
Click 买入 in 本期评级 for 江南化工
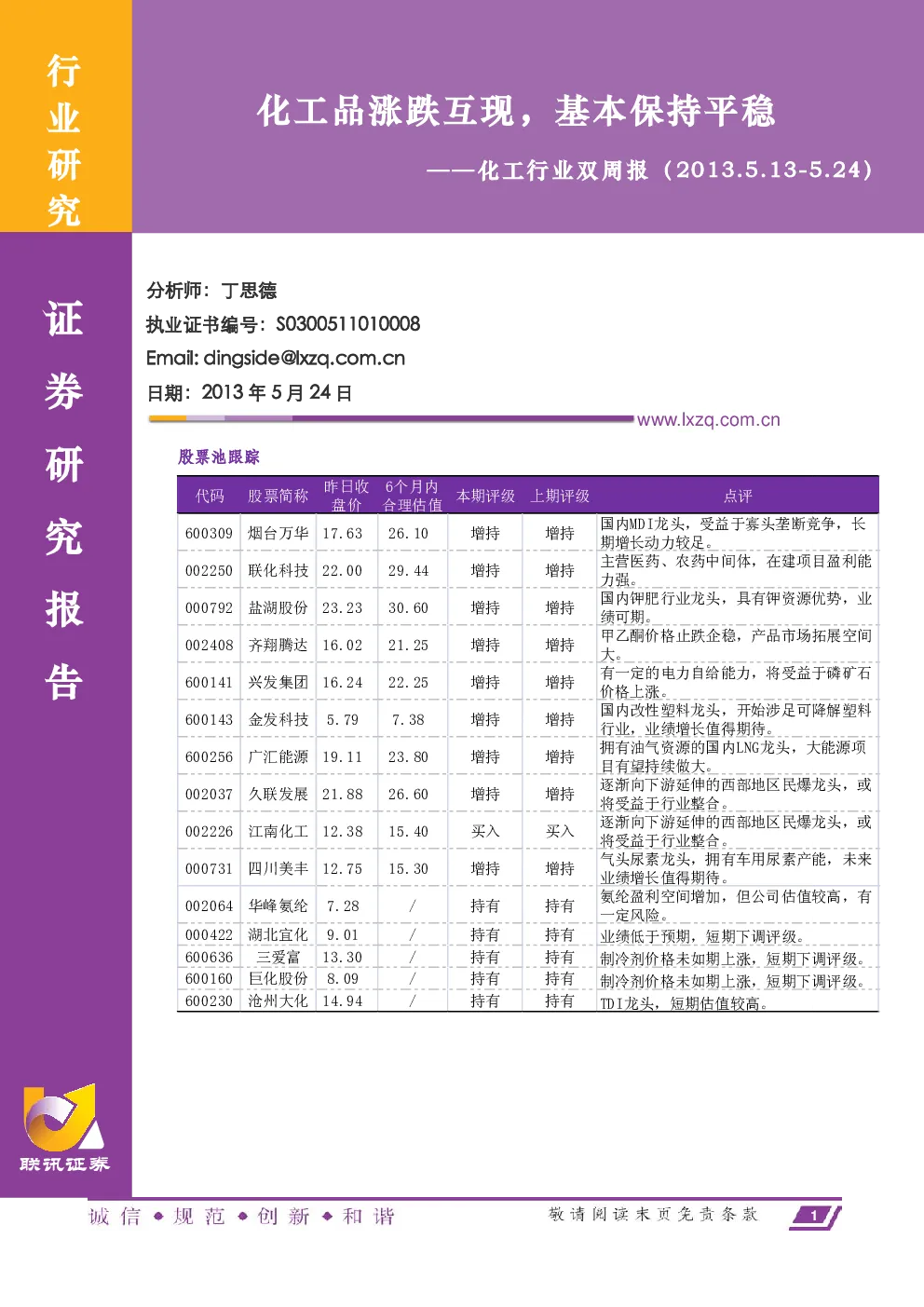485,831
